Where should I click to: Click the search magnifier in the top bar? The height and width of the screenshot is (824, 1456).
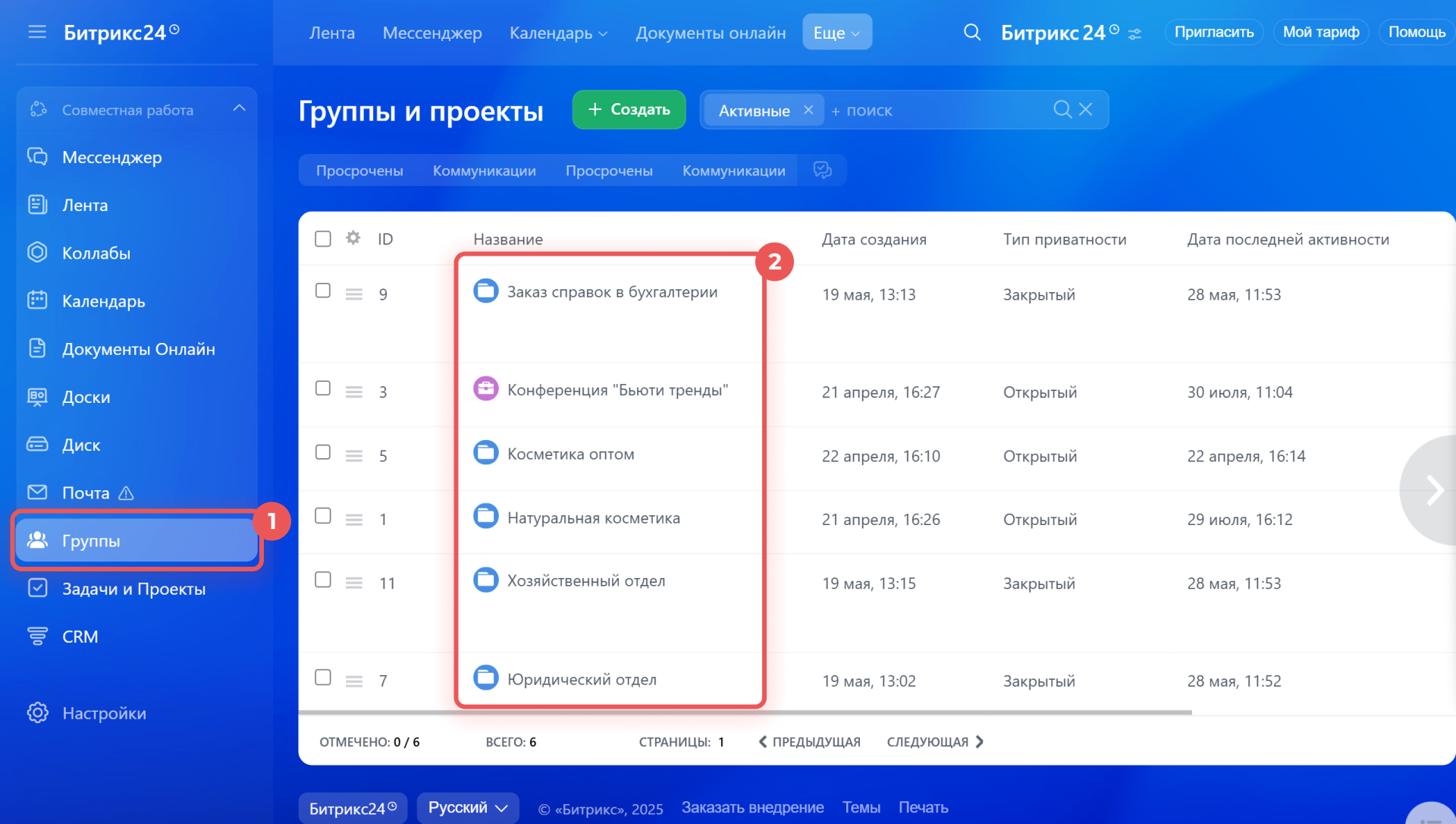[x=971, y=32]
